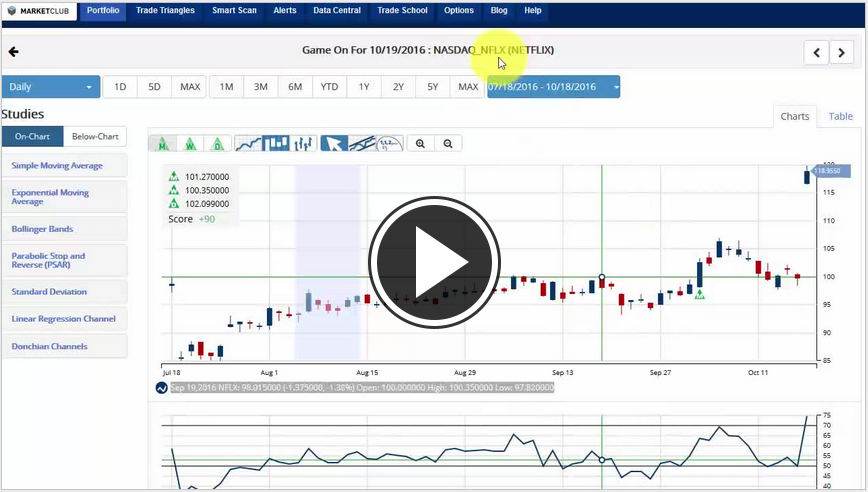Screen dimensions: 868x492
Task: Switch to candlestick chart type
Action: click(x=276, y=143)
